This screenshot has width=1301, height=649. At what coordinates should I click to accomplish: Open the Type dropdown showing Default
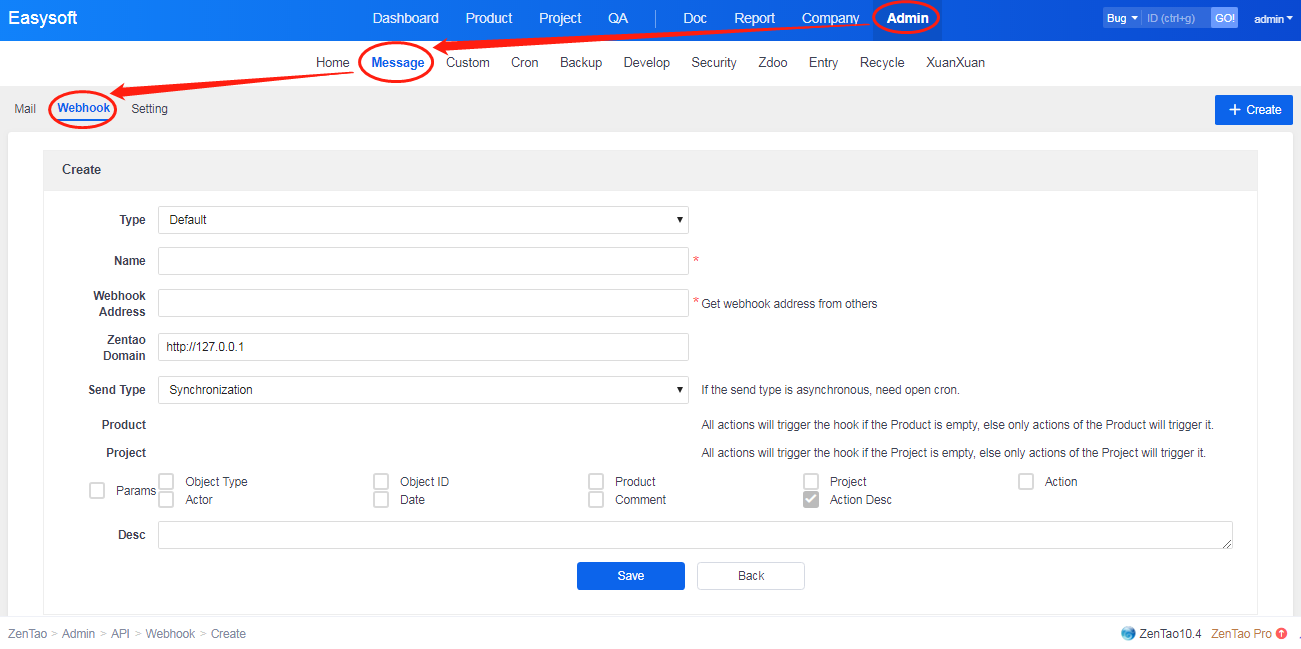423,220
